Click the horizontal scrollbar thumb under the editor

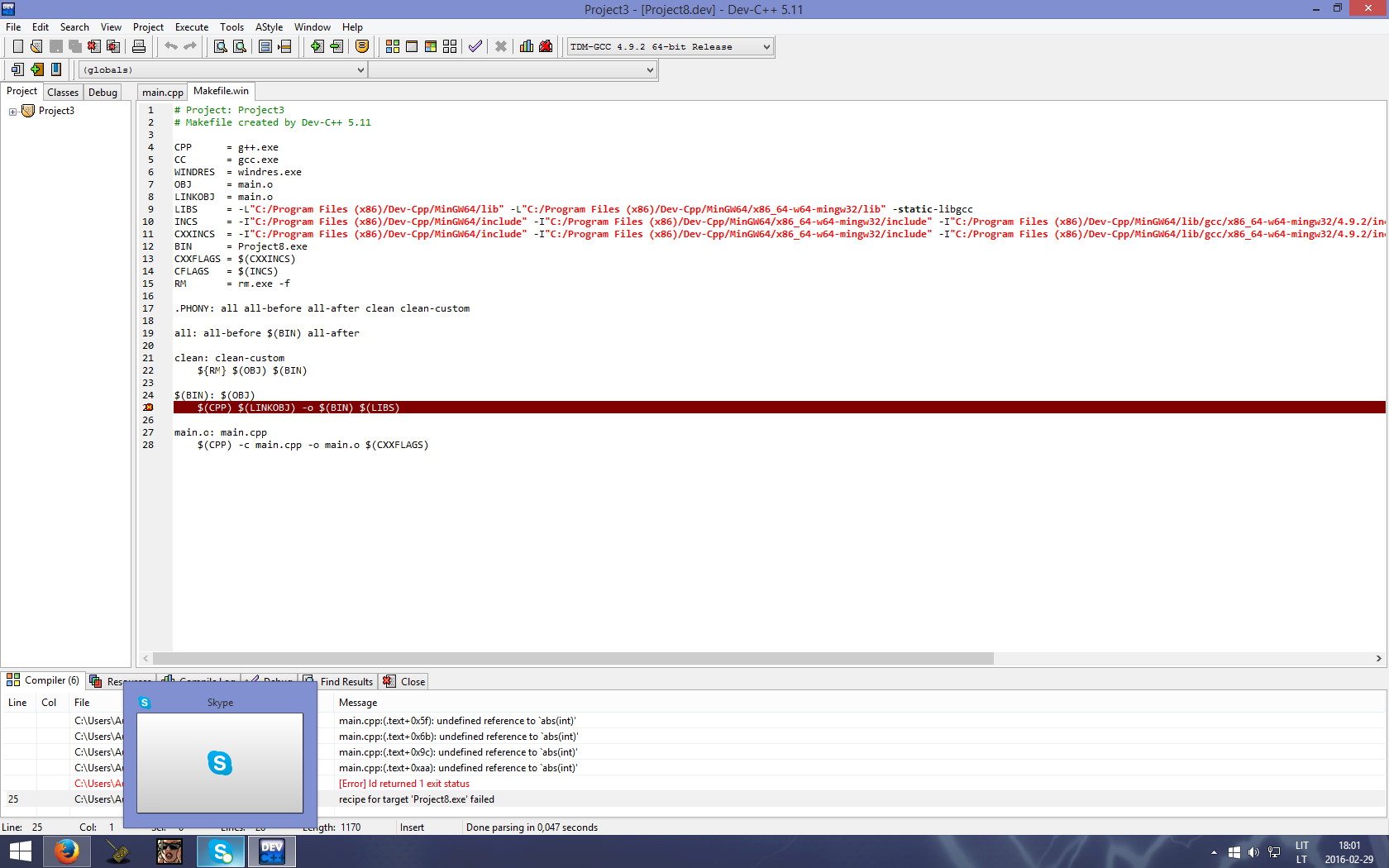pos(573,659)
